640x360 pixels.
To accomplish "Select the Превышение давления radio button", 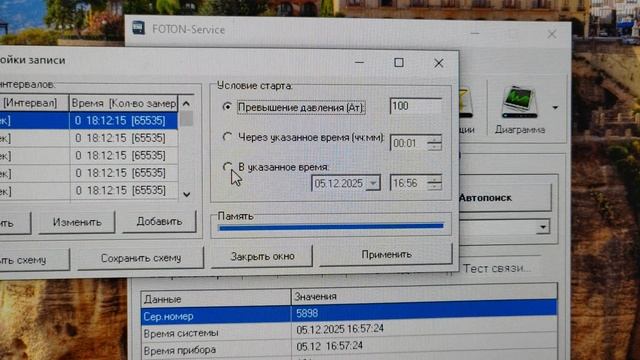I will [227, 107].
